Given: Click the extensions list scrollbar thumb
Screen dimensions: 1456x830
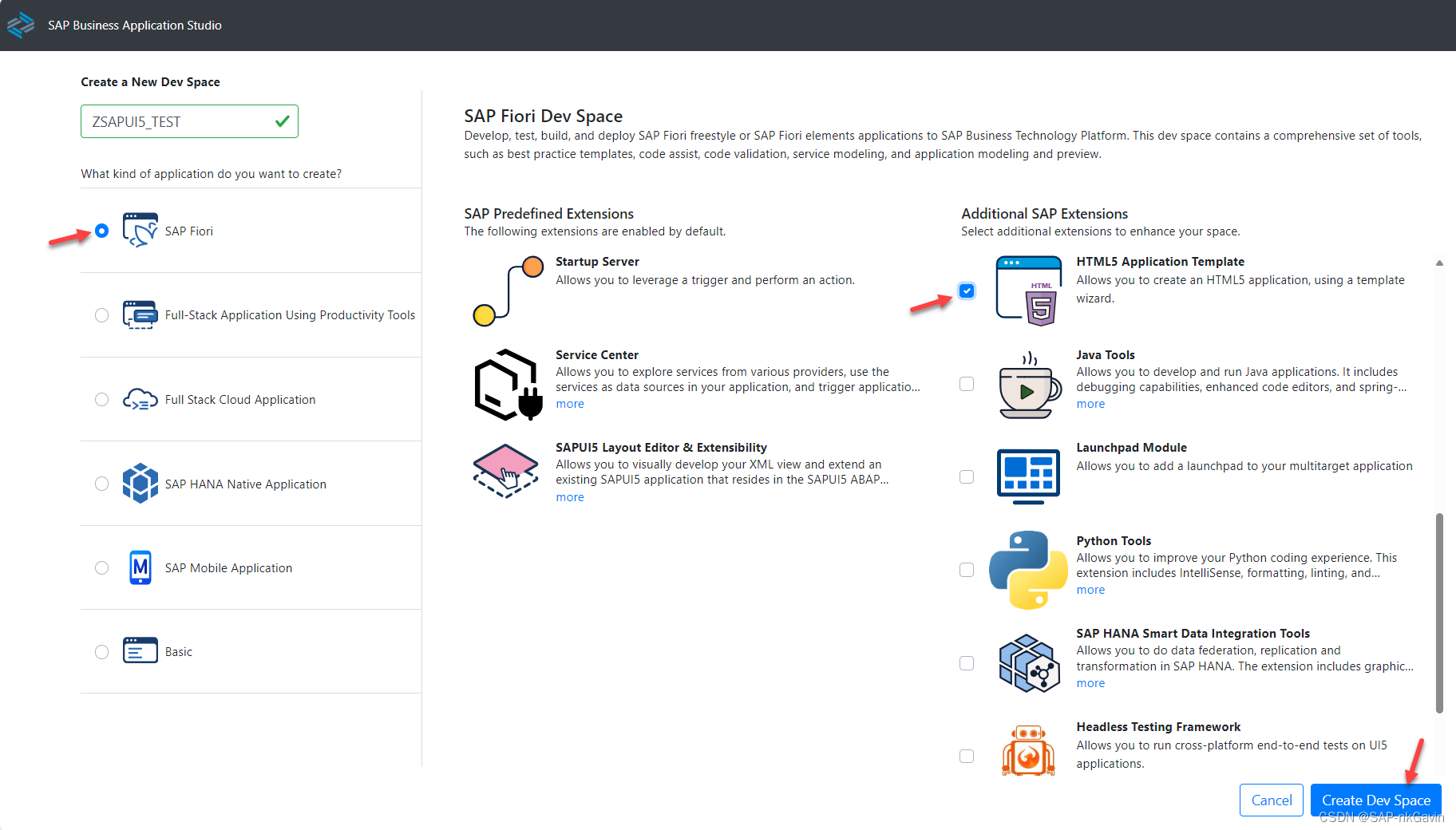Looking at the screenshot, I should click(1439, 613).
